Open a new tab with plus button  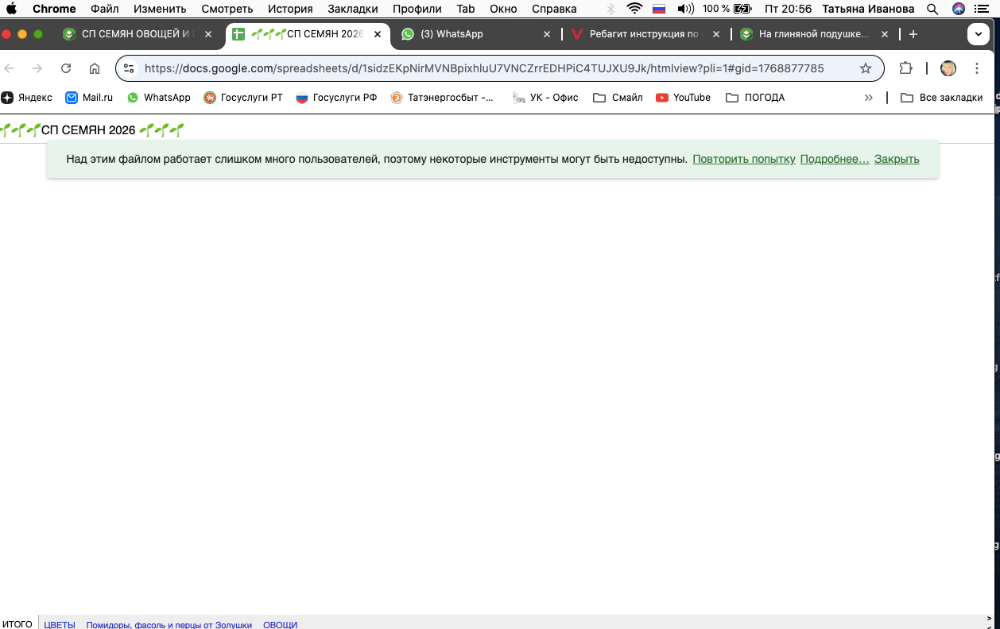(913, 34)
